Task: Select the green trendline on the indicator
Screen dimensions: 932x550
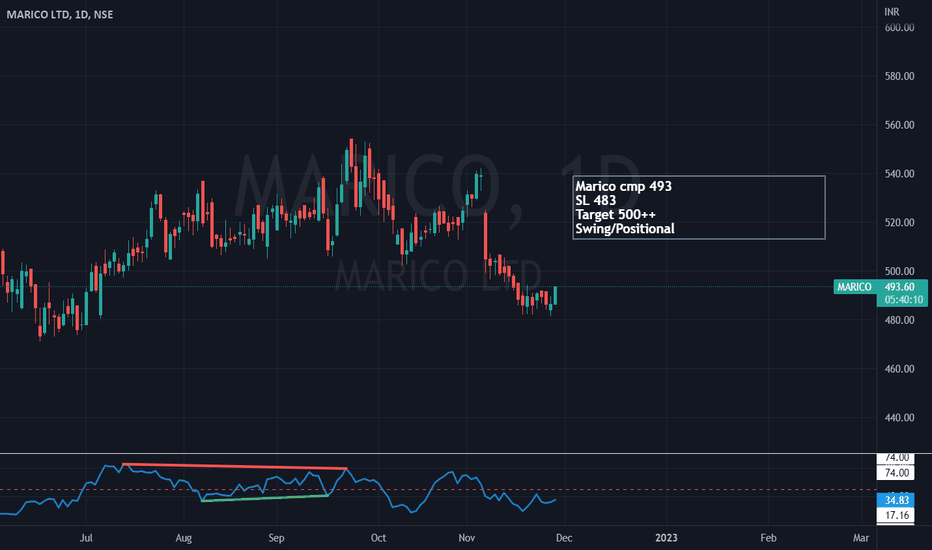Action: [265, 498]
